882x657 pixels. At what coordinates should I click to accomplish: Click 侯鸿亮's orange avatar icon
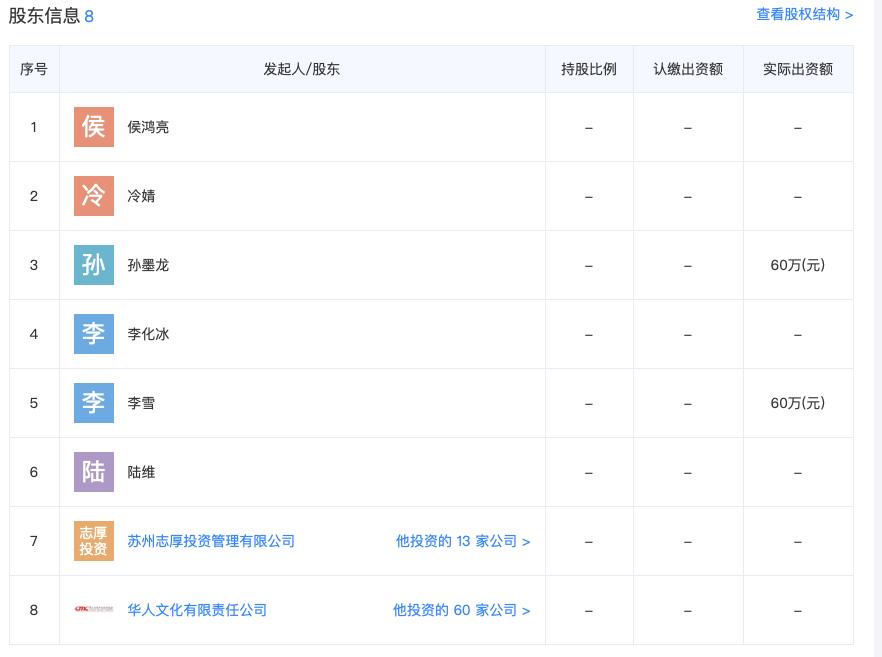[93, 126]
